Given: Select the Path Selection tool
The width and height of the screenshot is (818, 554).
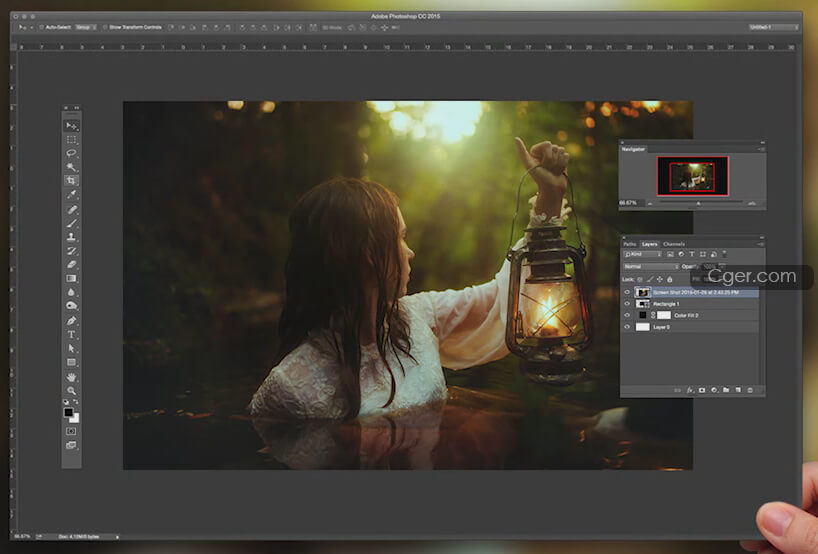Looking at the screenshot, I should tap(71, 348).
